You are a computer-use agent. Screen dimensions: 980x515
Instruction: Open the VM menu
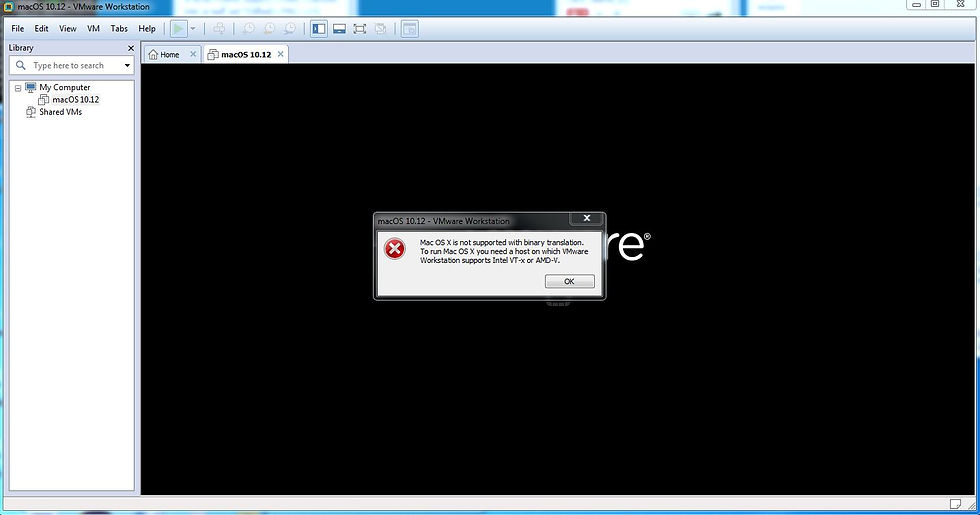click(93, 29)
